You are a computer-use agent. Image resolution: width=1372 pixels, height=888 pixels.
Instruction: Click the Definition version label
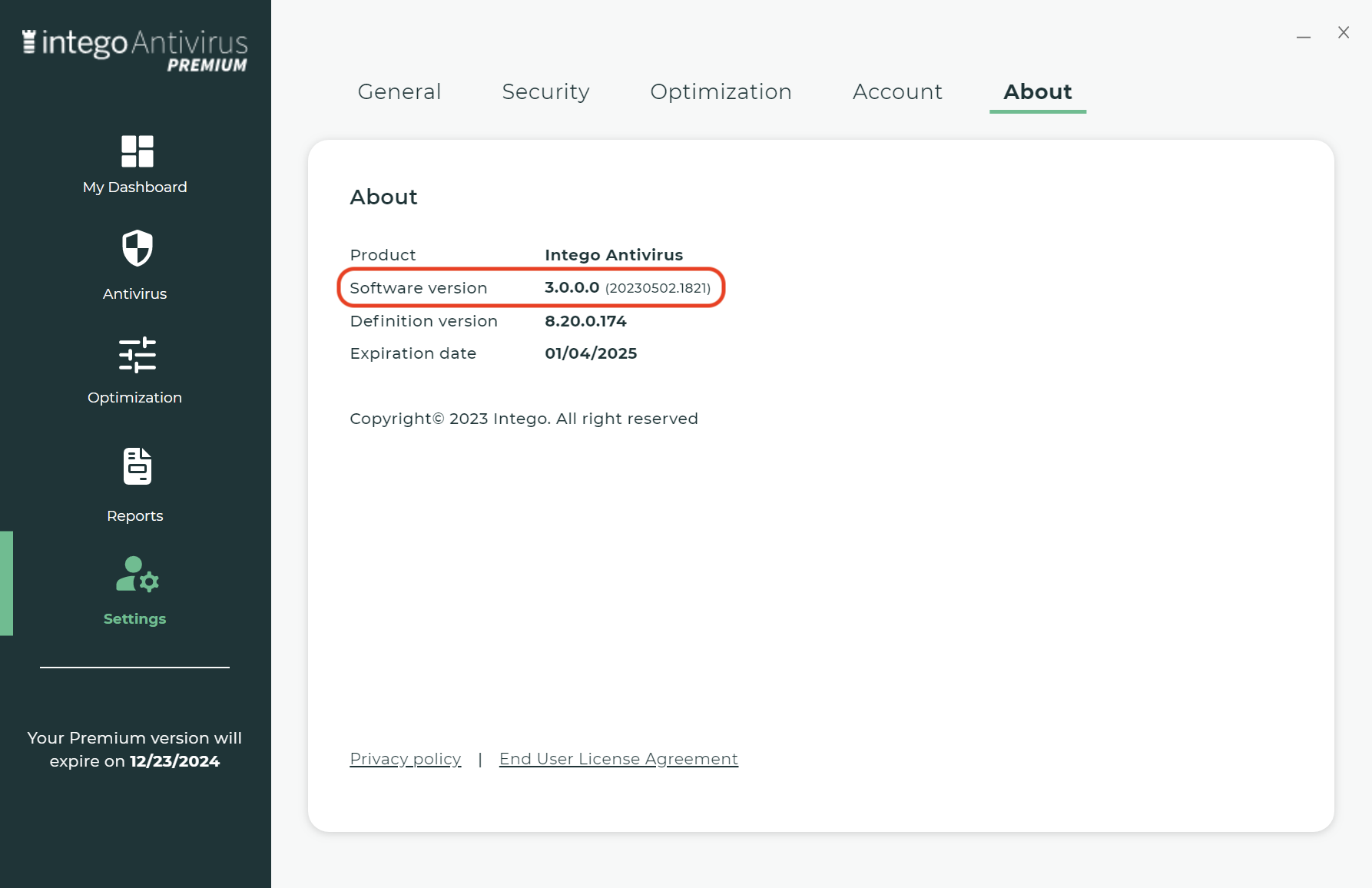(424, 321)
